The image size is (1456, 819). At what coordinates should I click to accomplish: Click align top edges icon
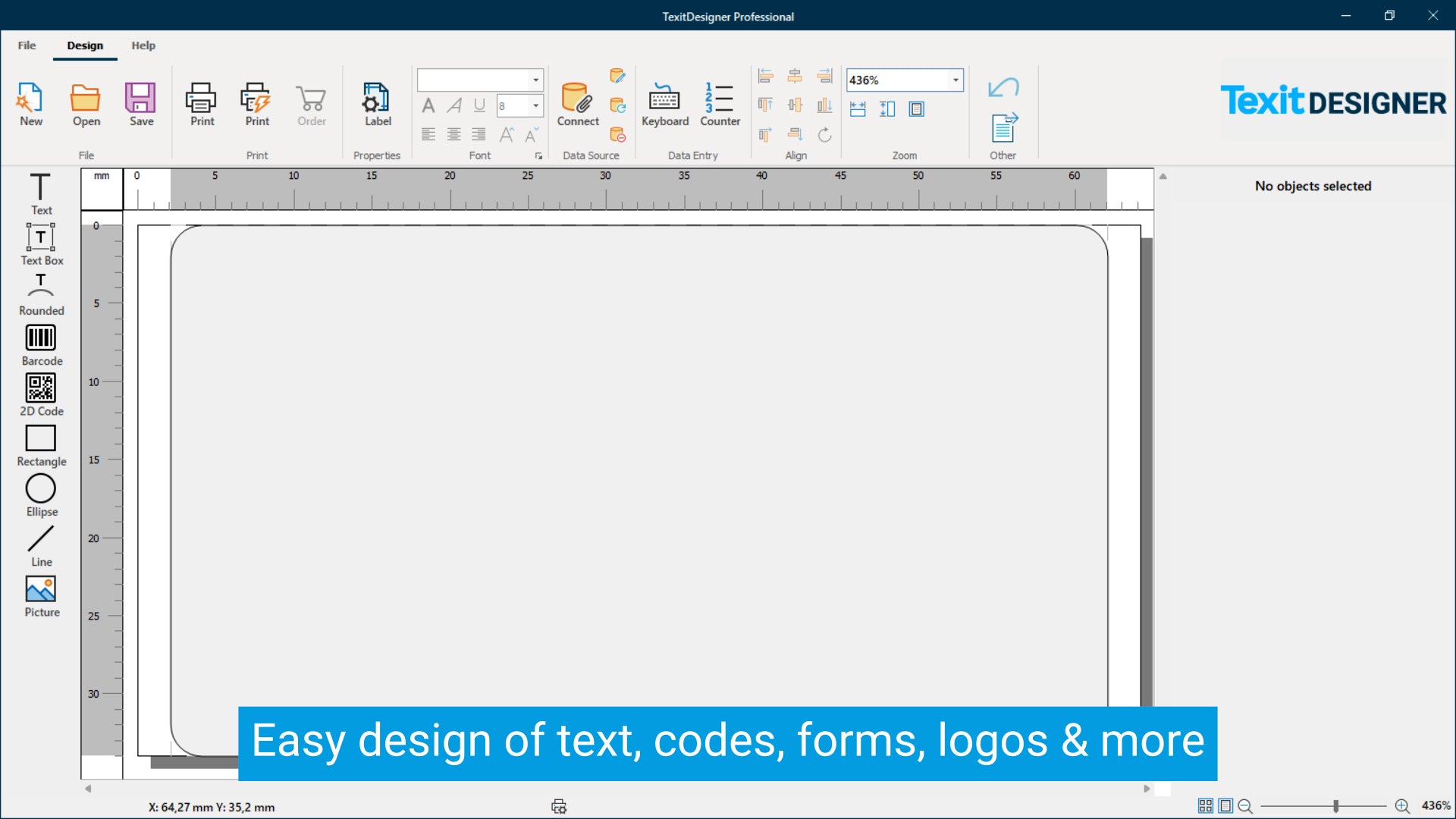pos(765,105)
